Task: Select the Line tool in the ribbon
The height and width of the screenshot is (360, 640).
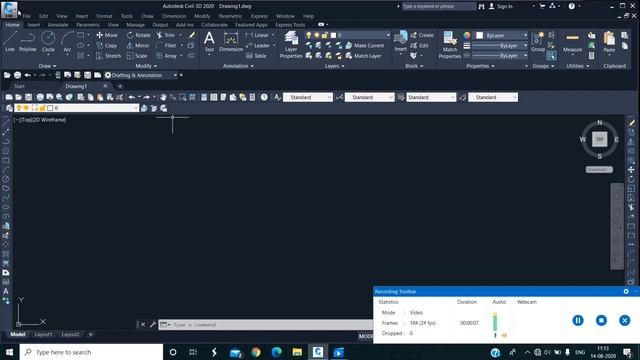Action: pos(10,41)
